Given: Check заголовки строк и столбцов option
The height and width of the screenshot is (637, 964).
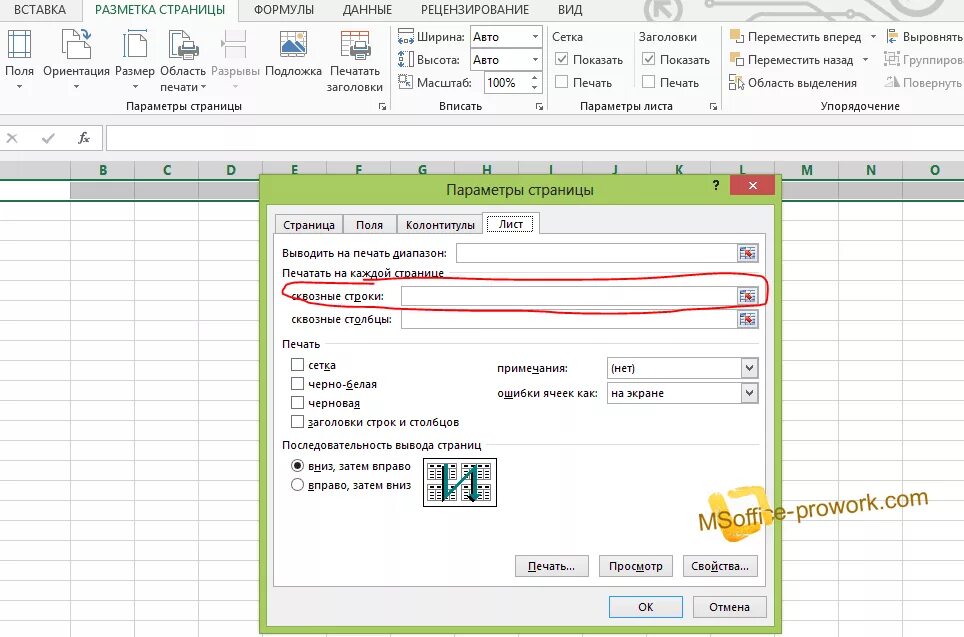Looking at the screenshot, I should [297, 422].
